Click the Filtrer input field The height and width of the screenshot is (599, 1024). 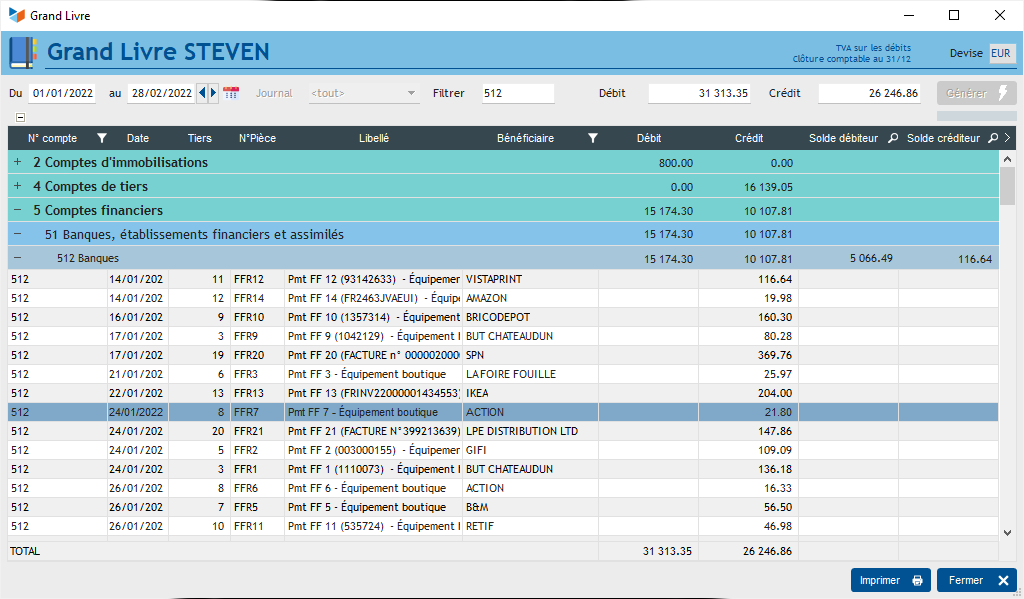coord(516,93)
